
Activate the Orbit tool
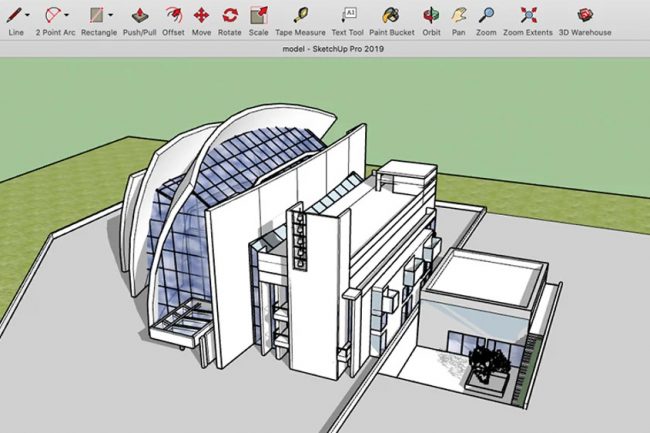(431, 14)
